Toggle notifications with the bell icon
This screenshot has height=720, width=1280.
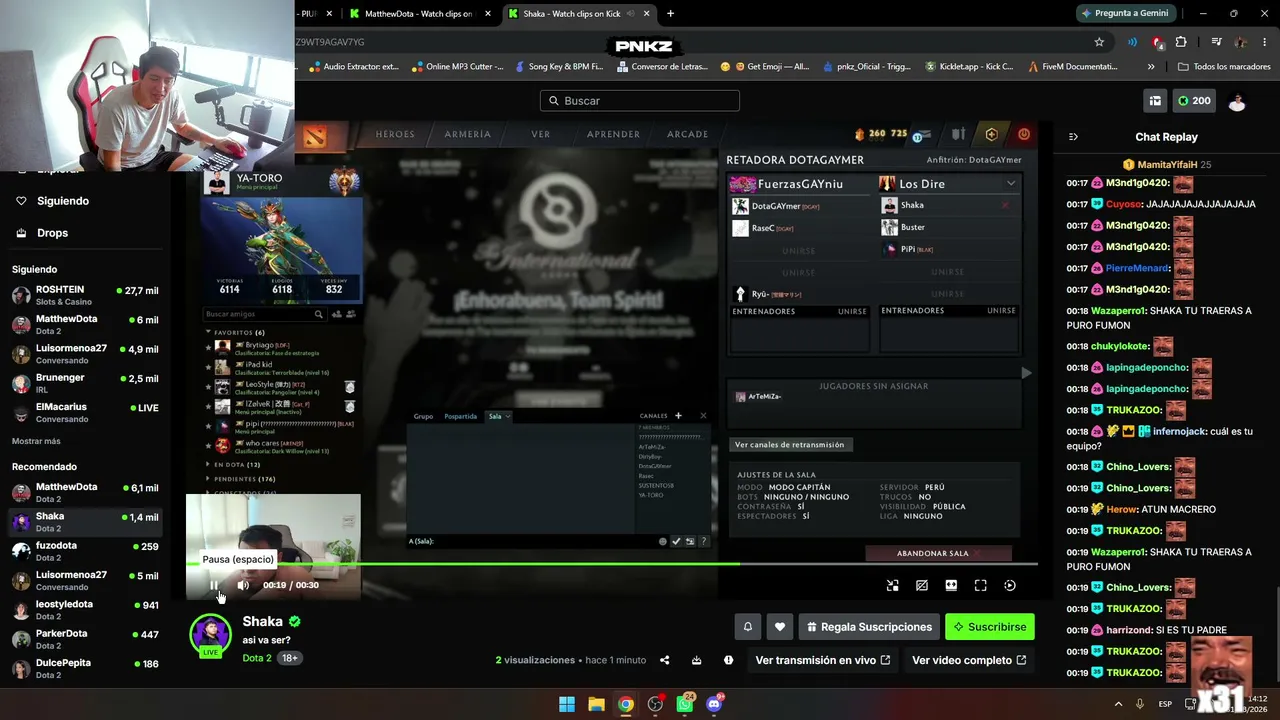click(x=747, y=627)
